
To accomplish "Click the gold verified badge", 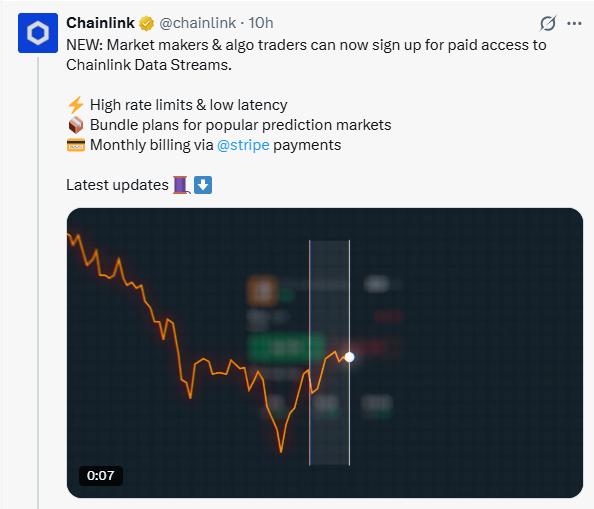I will pyautogui.click(x=147, y=23).
